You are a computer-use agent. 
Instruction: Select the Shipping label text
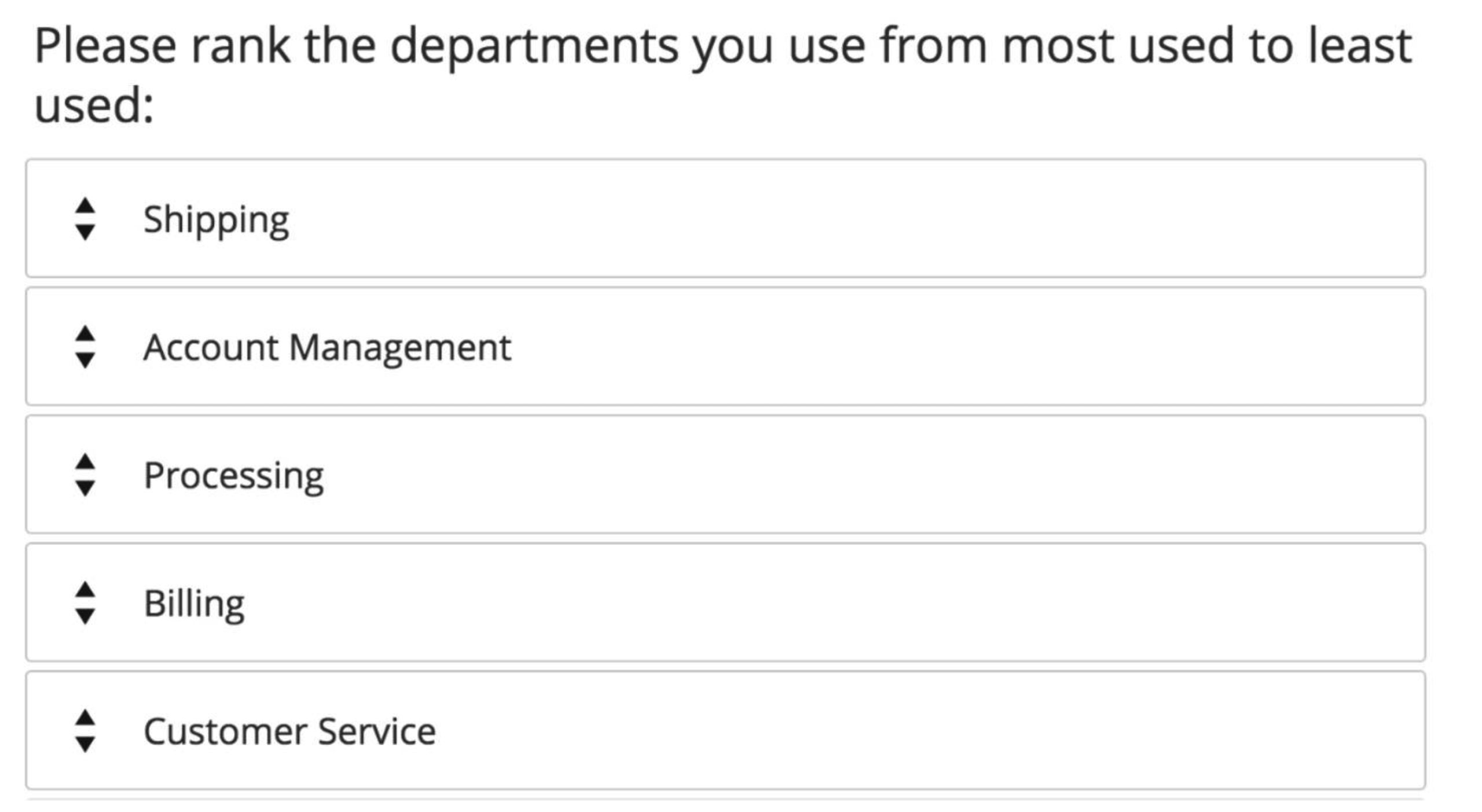[x=216, y=220]
